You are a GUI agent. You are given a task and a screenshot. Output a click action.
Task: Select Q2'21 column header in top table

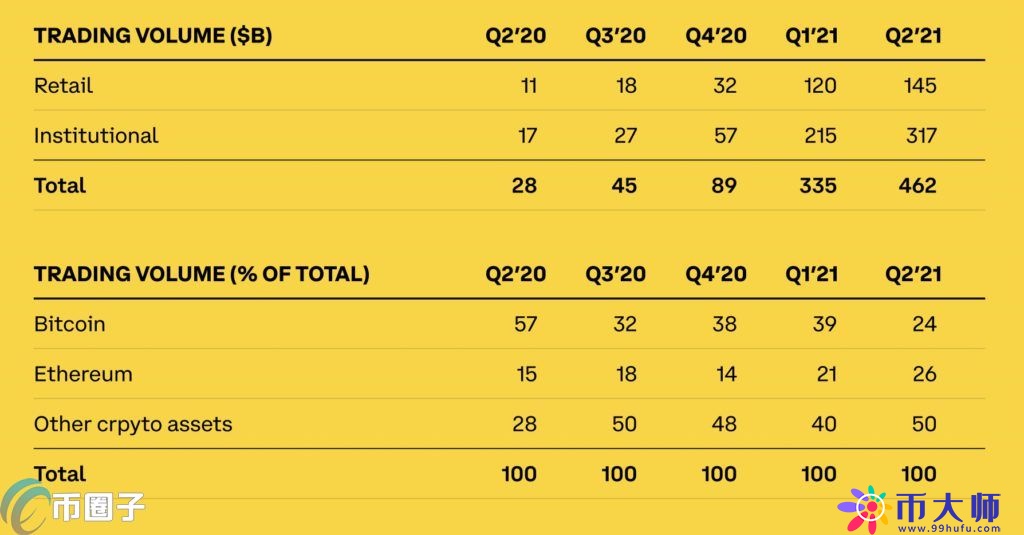(913, 35)
